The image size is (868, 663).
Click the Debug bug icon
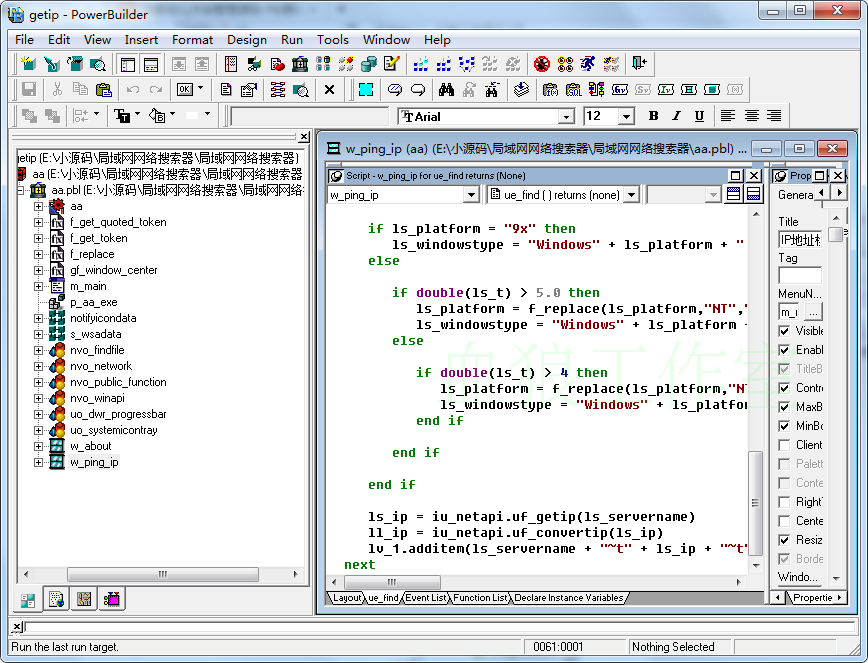click(541, 64)
